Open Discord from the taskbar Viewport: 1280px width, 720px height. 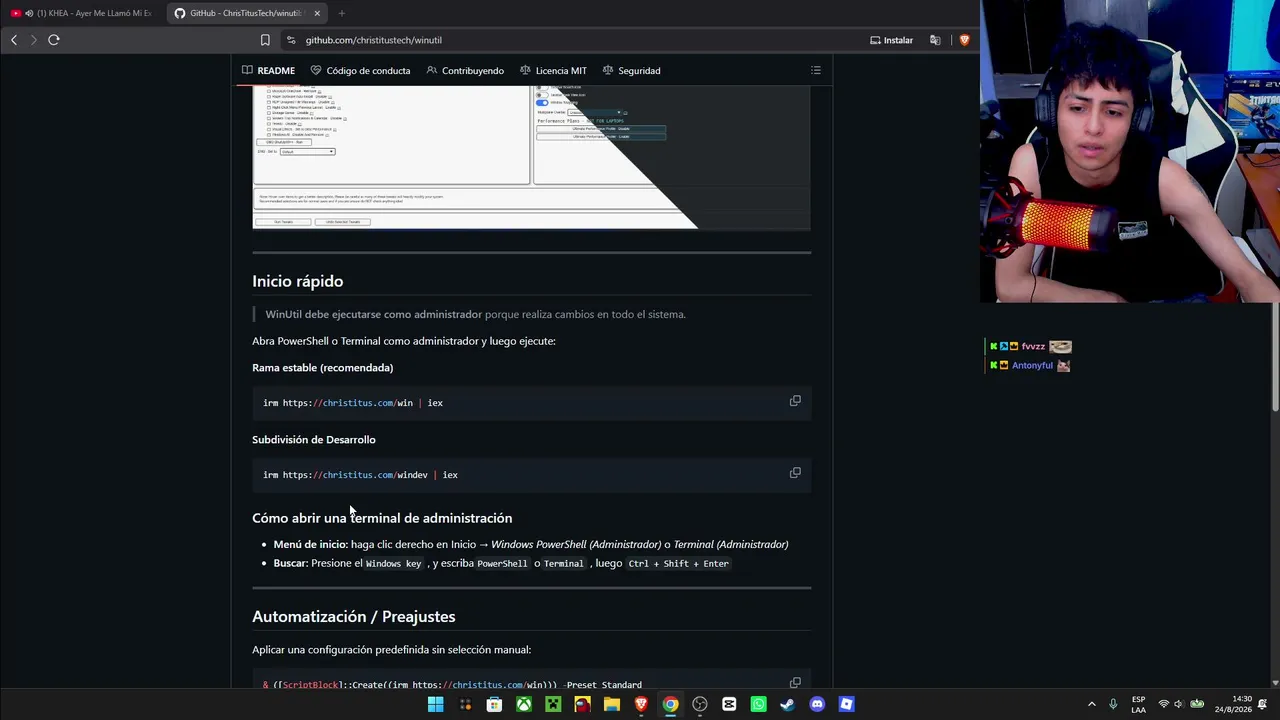coord(817,704)
